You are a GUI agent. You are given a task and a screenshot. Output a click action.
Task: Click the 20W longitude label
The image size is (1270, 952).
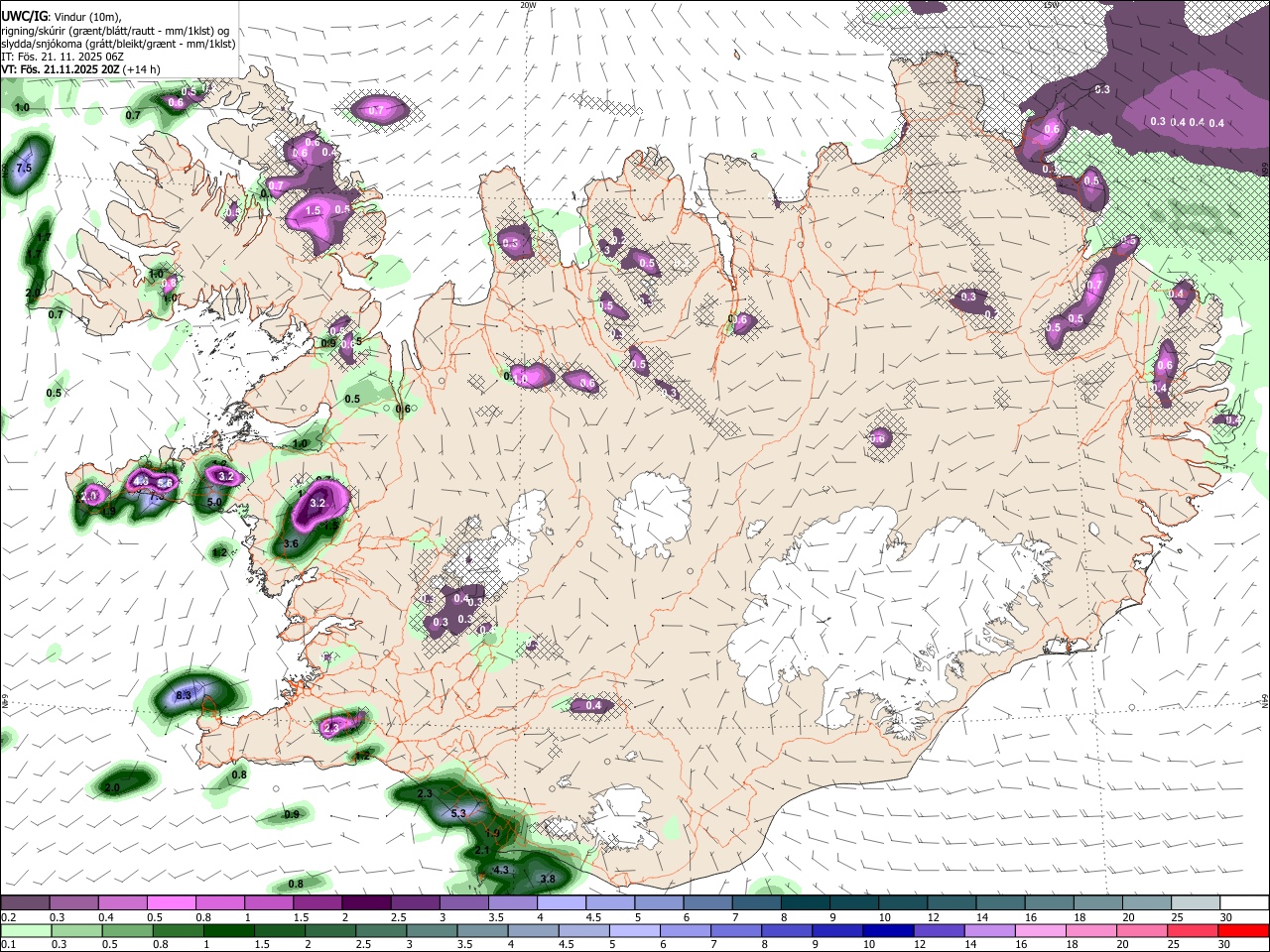coord(528,5)
